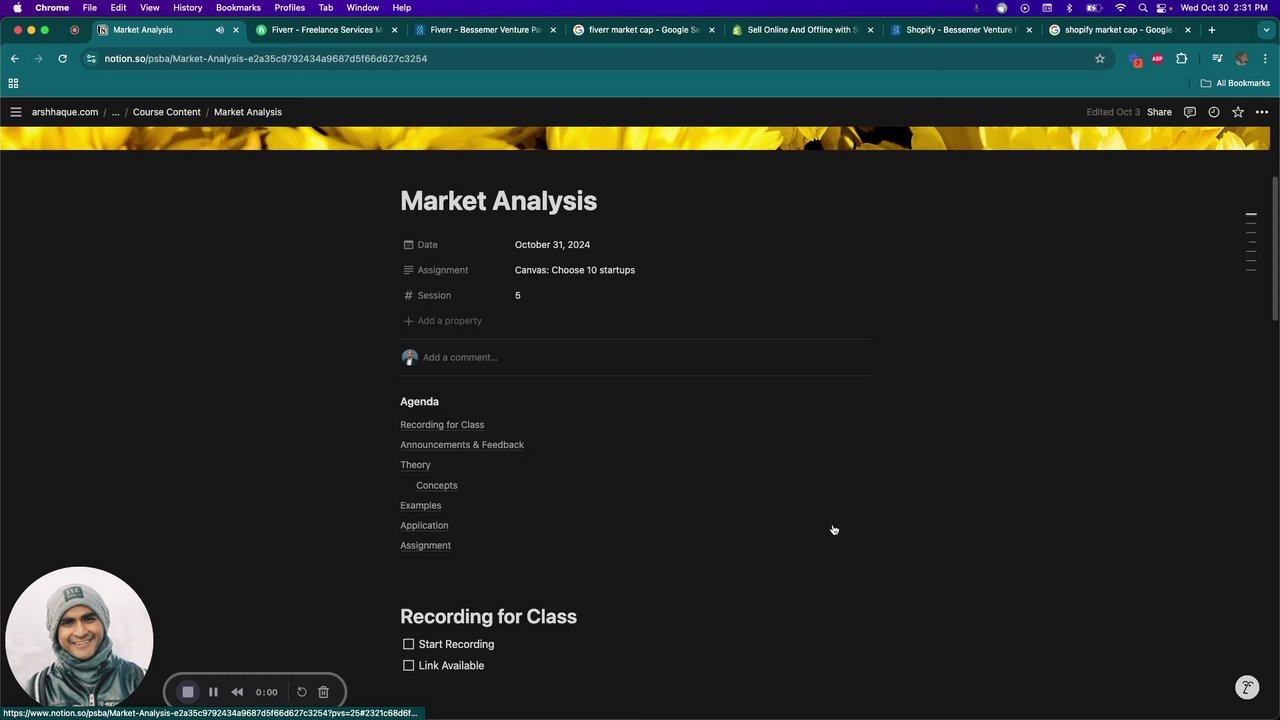Click the Session number value 5

coord(517,296)
